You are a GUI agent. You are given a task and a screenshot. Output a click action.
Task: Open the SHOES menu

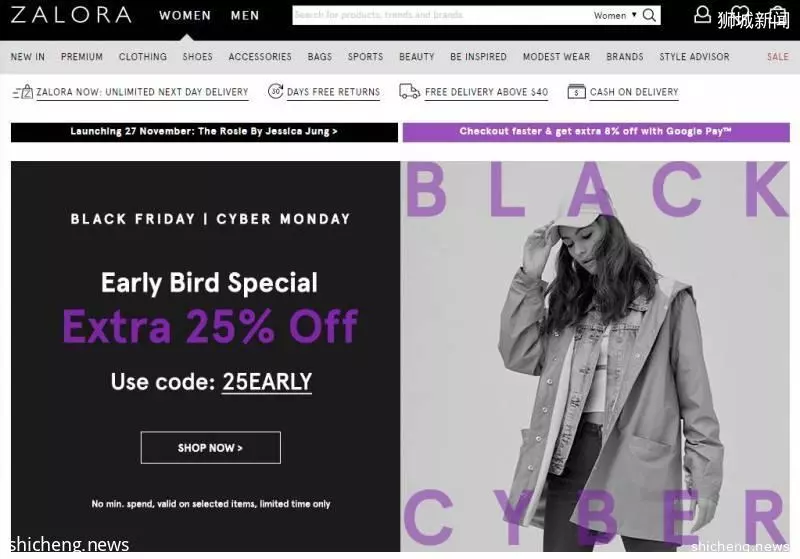(x=197, y=57)
